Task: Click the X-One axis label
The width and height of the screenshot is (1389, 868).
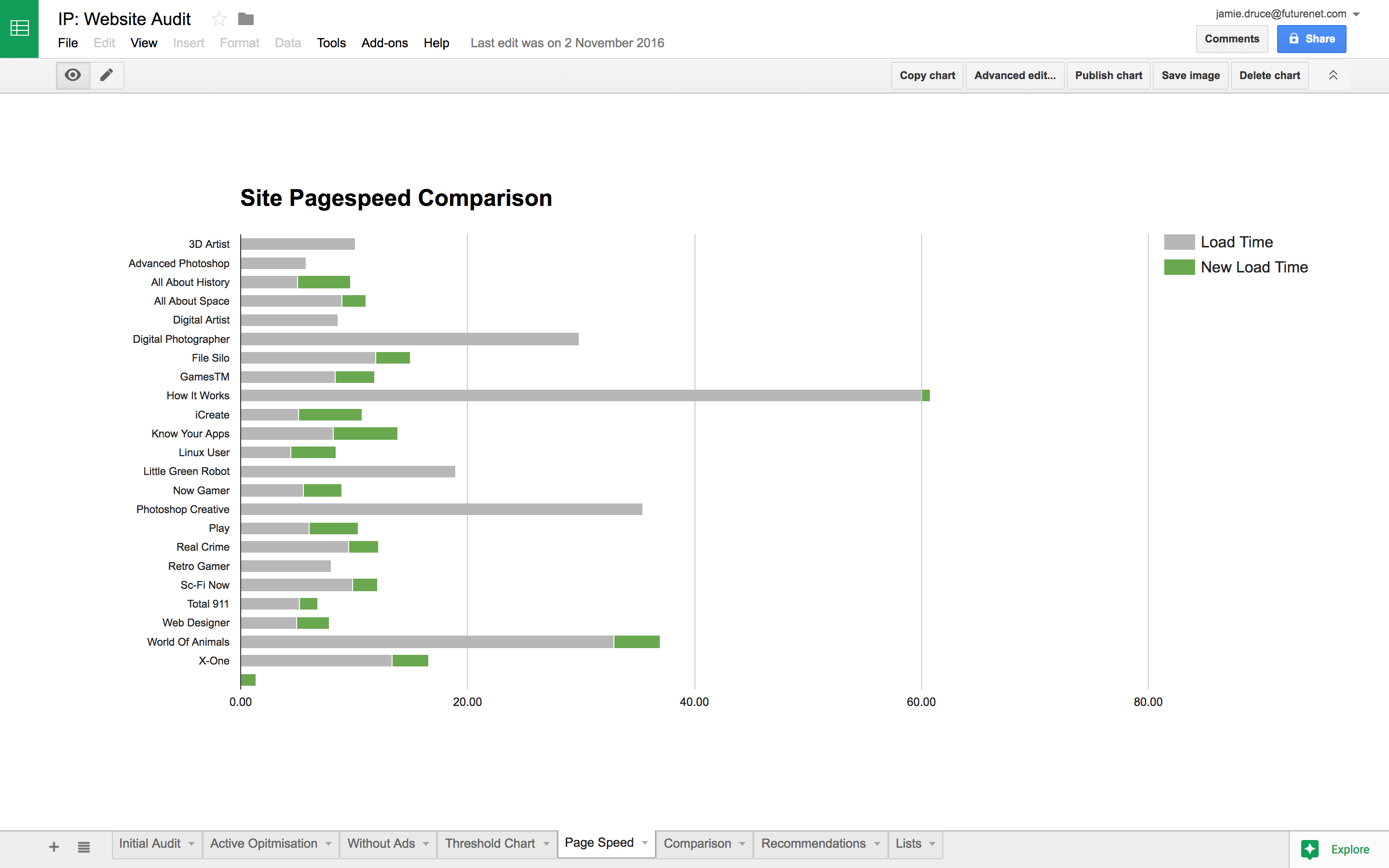Action: point(214,661)
